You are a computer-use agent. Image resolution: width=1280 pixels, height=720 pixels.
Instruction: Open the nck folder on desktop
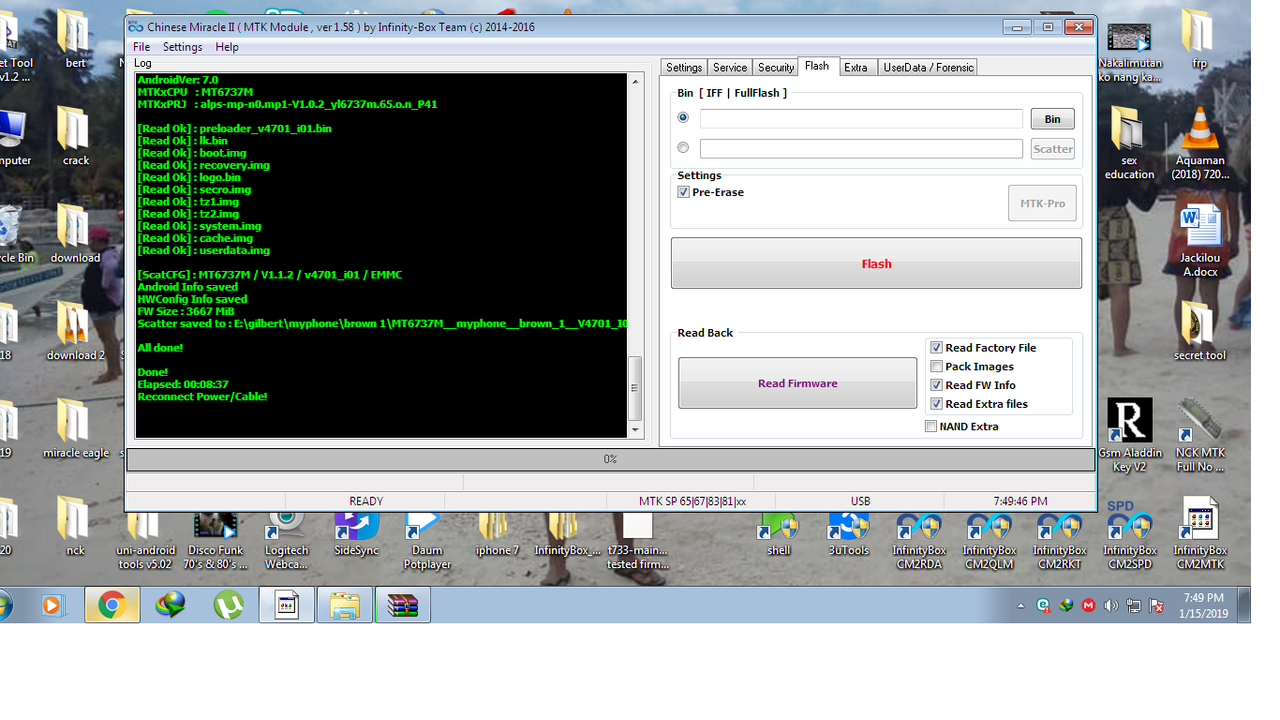[75, 527]
